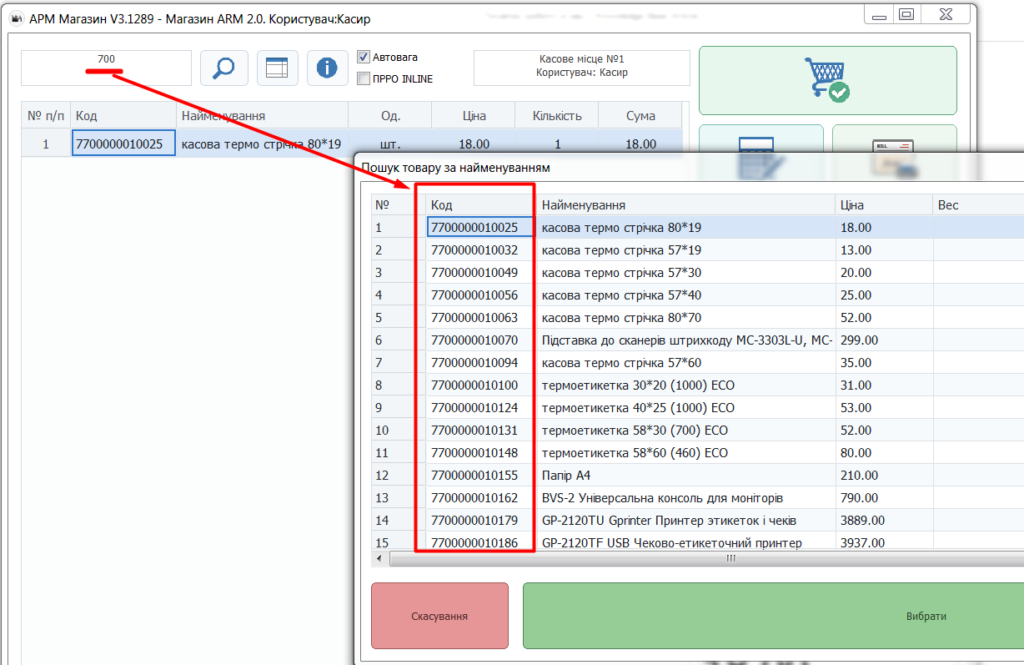The width and height of the screenshot is (1024, 665).
Task: Select row касова термо стрічка 80*70
Action: pyautogui.click(x=697, y=317)
